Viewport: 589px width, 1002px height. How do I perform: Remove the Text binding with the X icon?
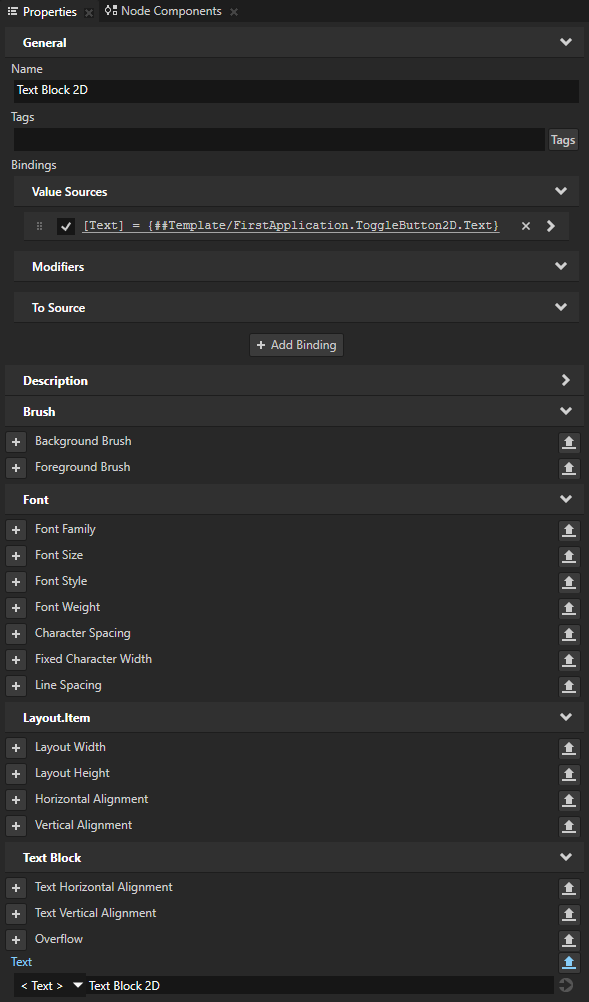click(x=525, y=225)
